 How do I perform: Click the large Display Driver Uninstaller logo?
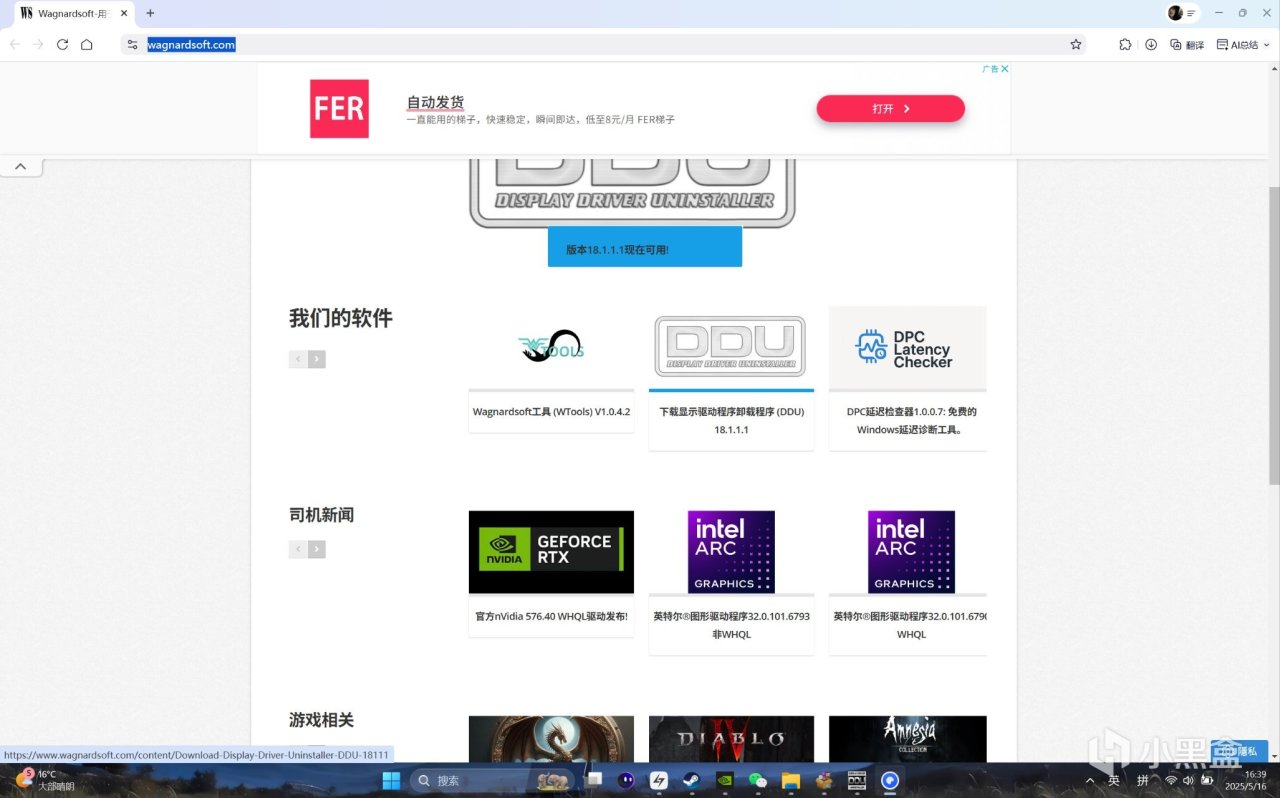coord(632,192)
